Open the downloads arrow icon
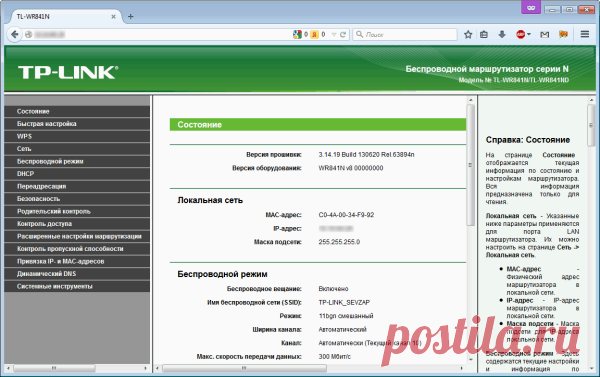 tap(502, 34)
